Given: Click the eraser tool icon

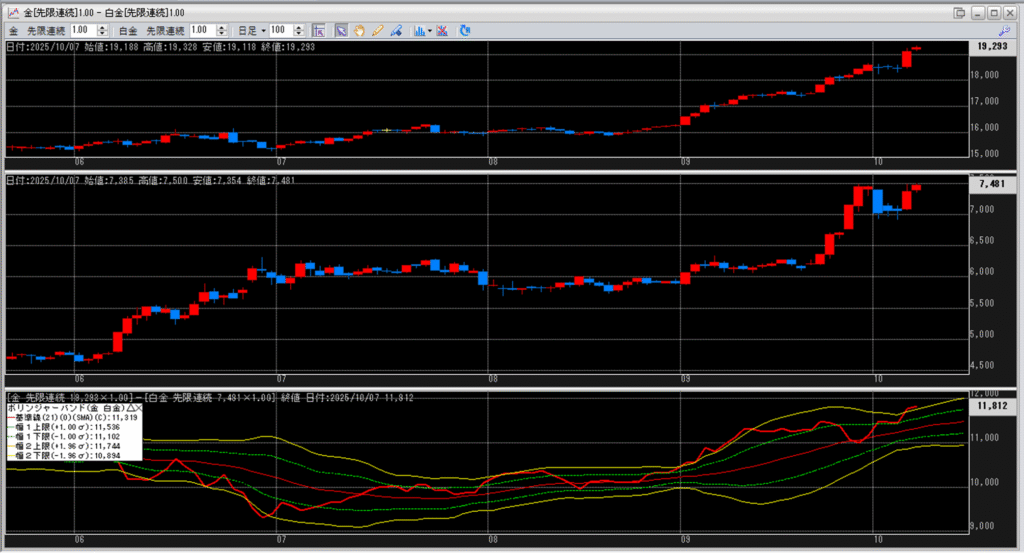Looking at the screenshot, I should tap(397, 31).
